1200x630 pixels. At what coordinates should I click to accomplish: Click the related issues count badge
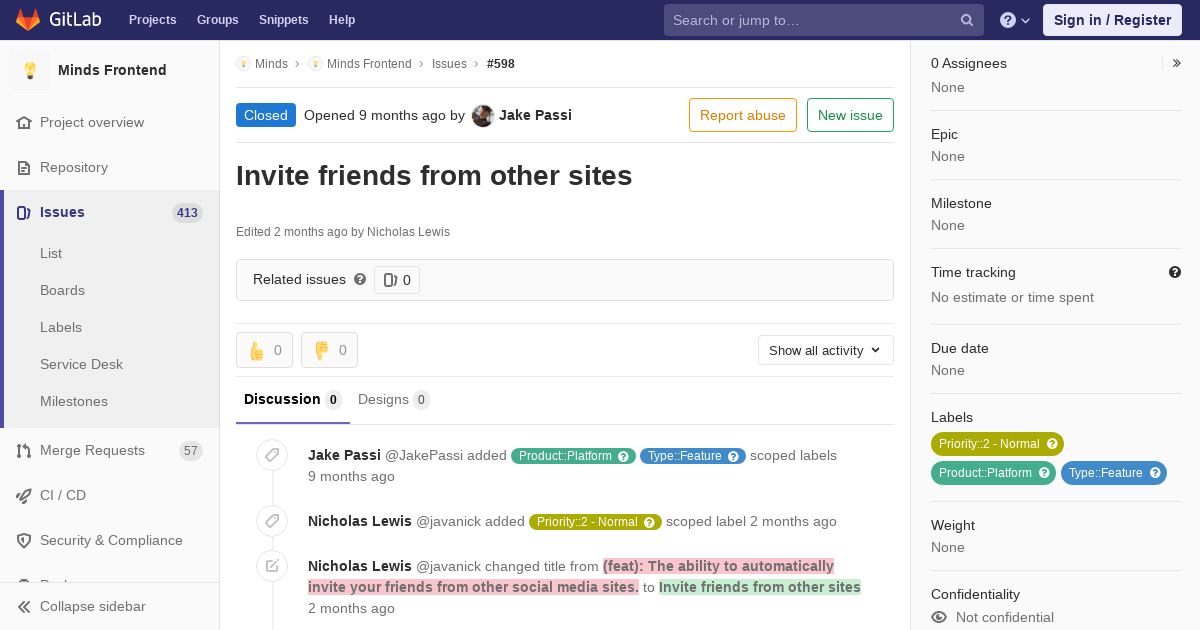397,280
